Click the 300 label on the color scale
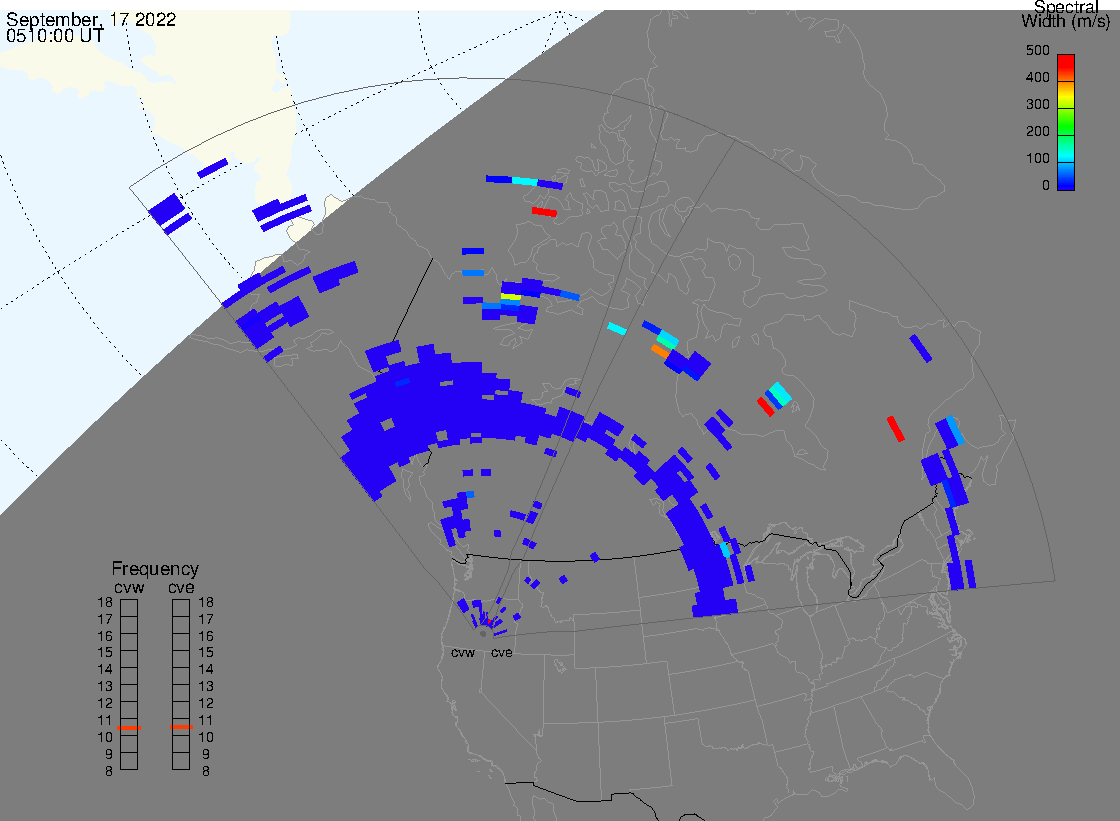Image resolution: width=1120 pixels, height=821 pixels. pyautogui.click(x=1037, y=104)
